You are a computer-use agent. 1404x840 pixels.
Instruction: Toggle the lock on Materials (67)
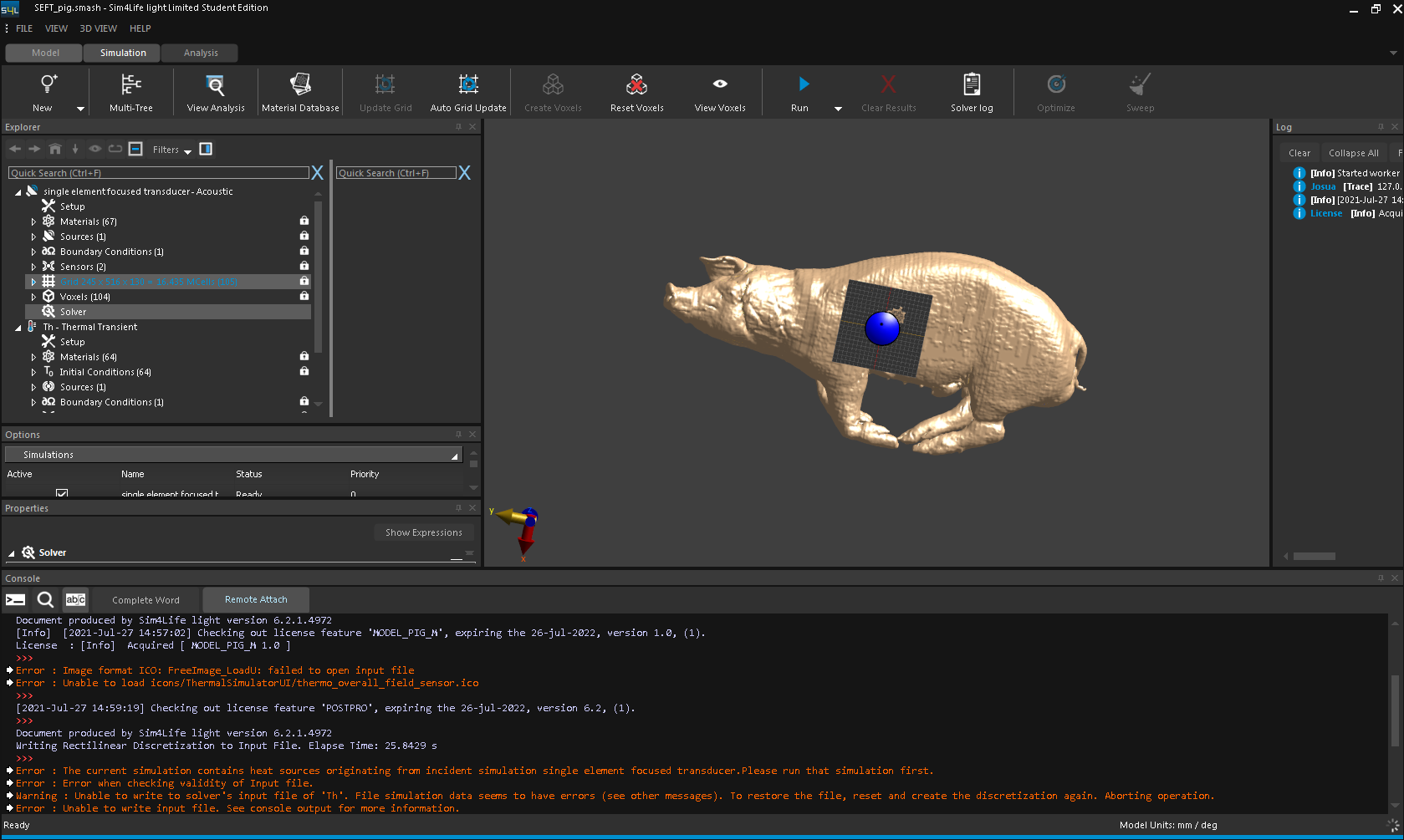coord(304,221)
